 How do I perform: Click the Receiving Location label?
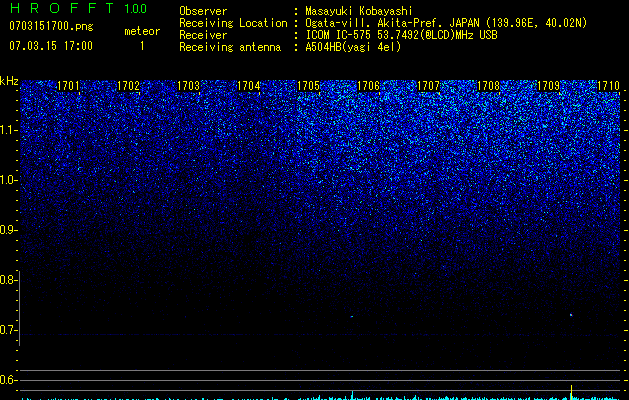coord(233,23)
